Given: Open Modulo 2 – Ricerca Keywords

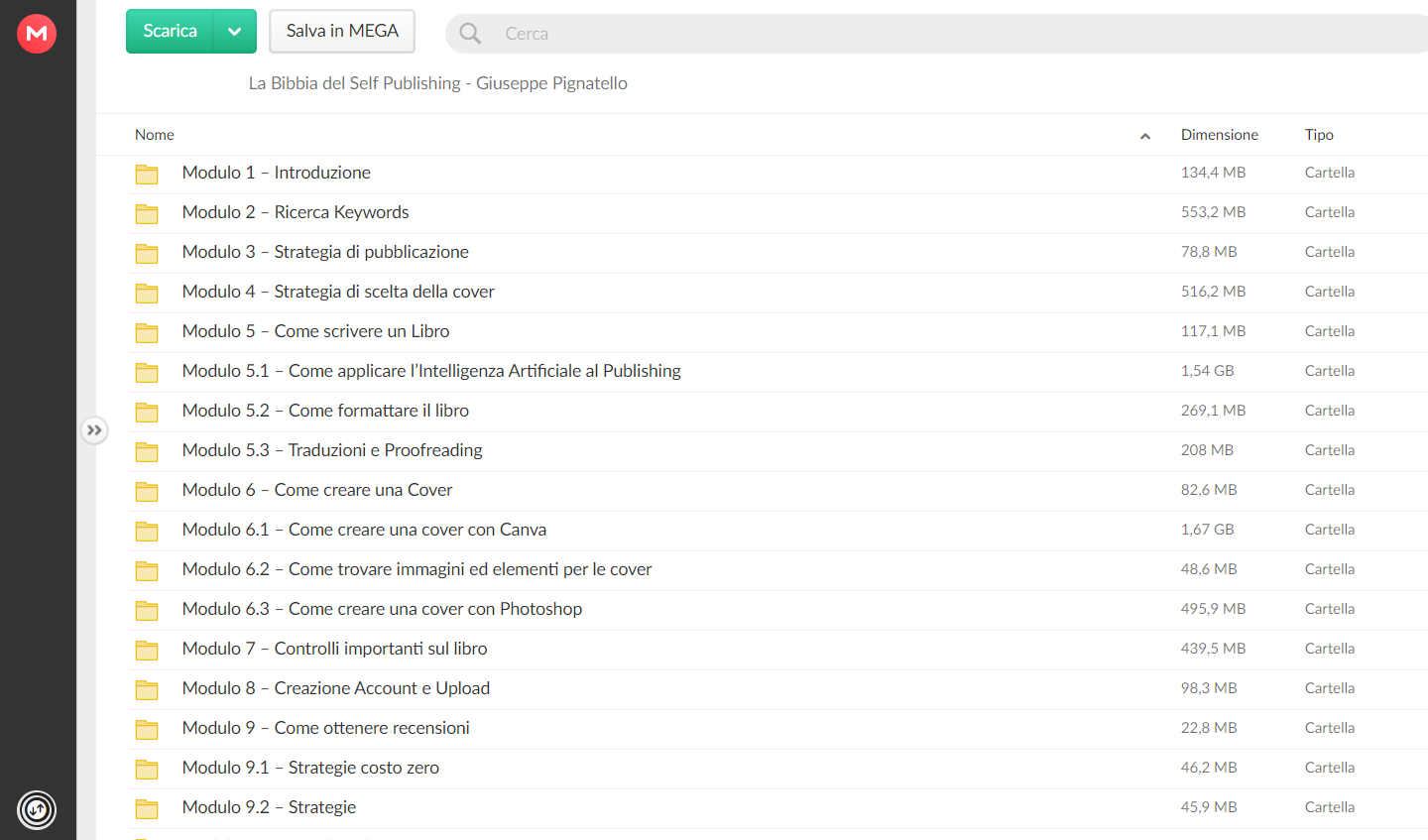Looking at the screenshot, I should tap(296, 212).
